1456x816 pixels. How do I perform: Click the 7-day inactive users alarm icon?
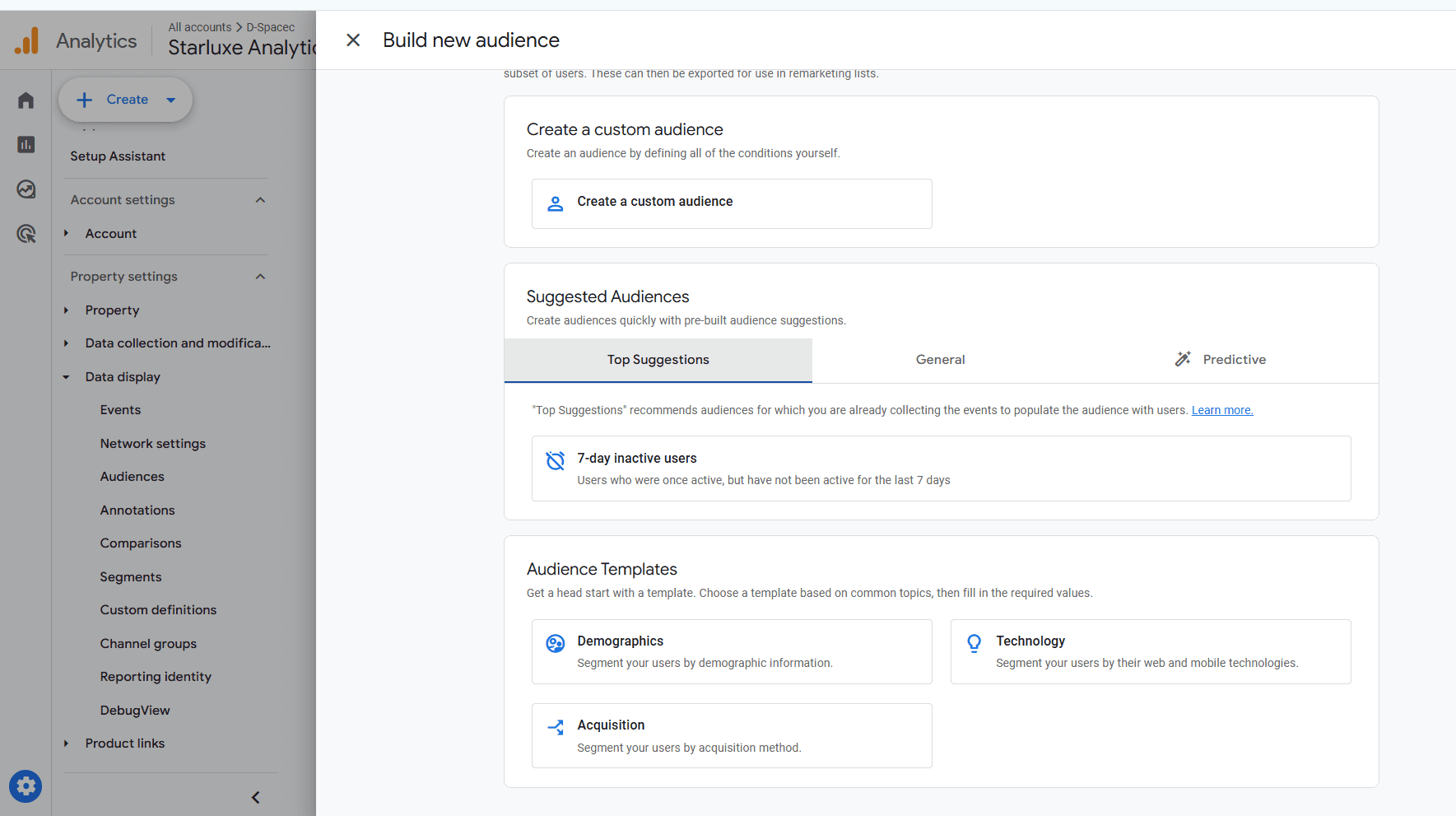tap(556, 460)
